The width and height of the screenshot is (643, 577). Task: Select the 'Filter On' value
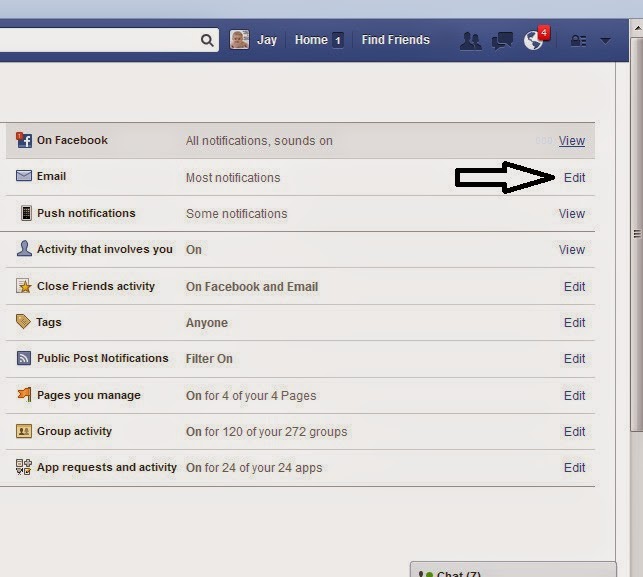(x=209, y=359)
